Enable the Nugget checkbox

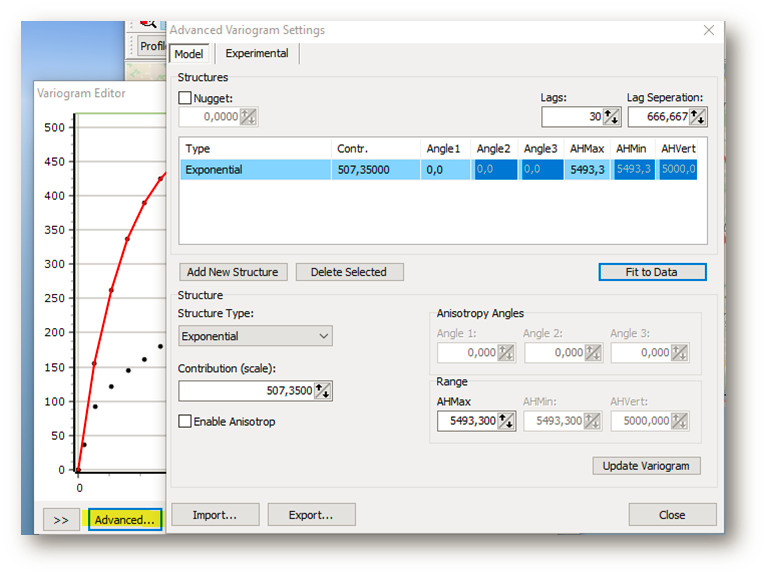[x=185, y=98]
